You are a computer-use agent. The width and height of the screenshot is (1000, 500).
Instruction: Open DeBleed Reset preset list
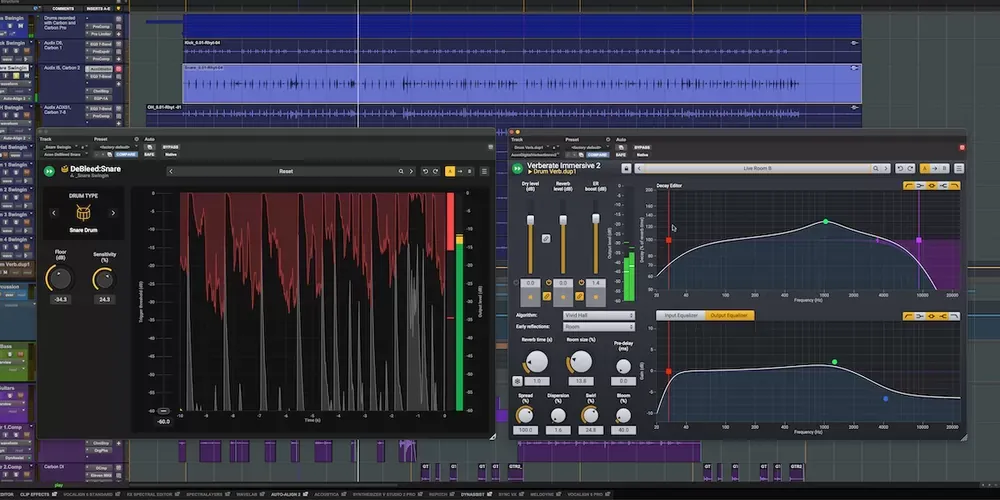point(286,171)
